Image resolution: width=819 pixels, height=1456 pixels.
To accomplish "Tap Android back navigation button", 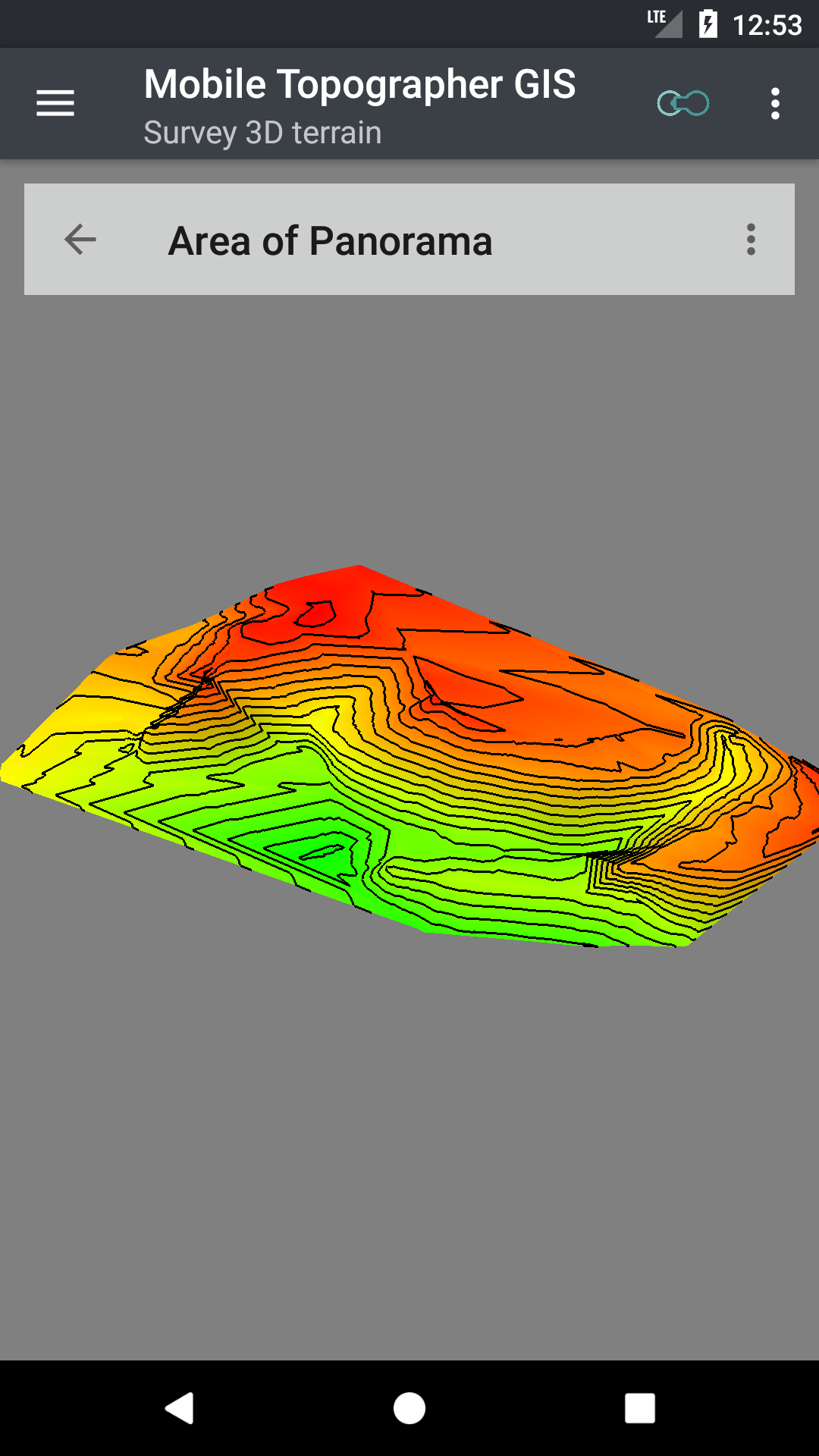I will pyautogui.click(x=180, y=1408).
